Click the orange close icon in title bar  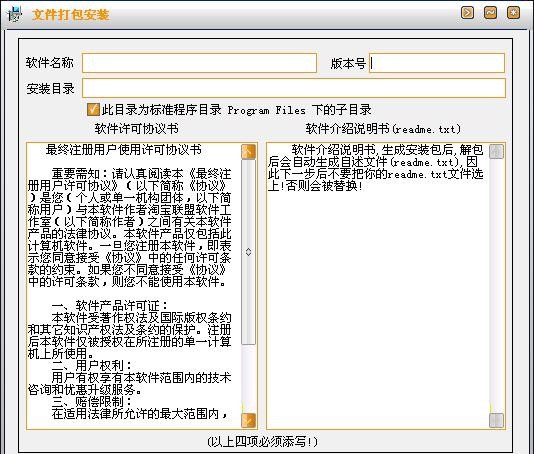(514, 13)
